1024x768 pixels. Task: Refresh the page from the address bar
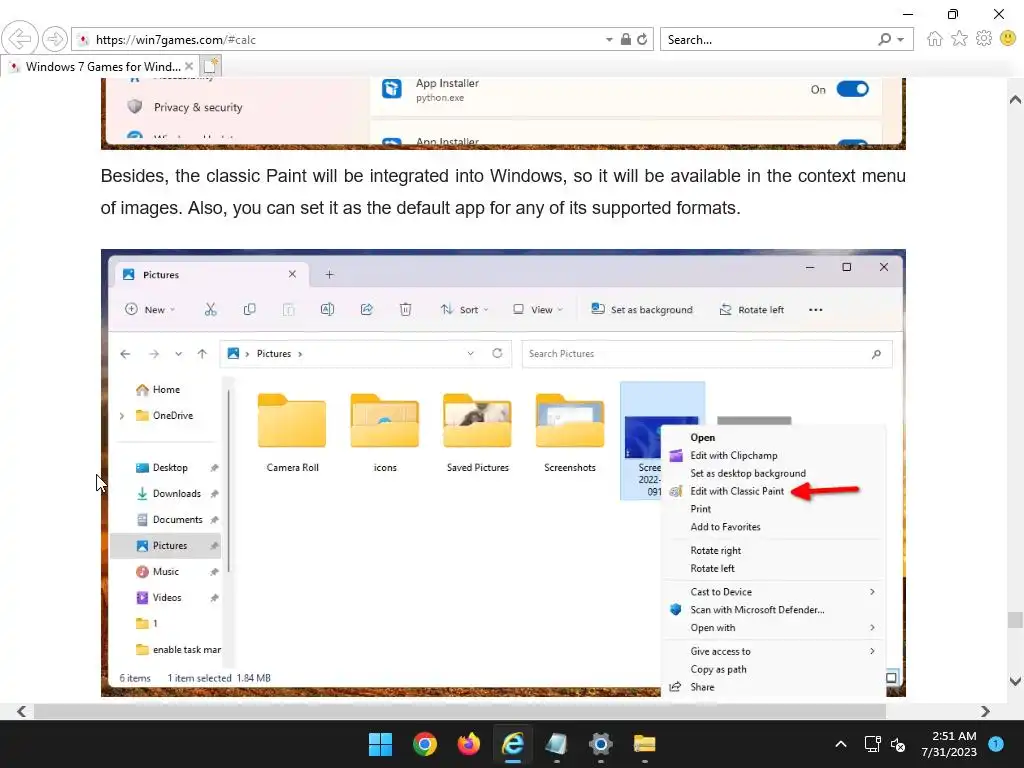click(642, 39)
